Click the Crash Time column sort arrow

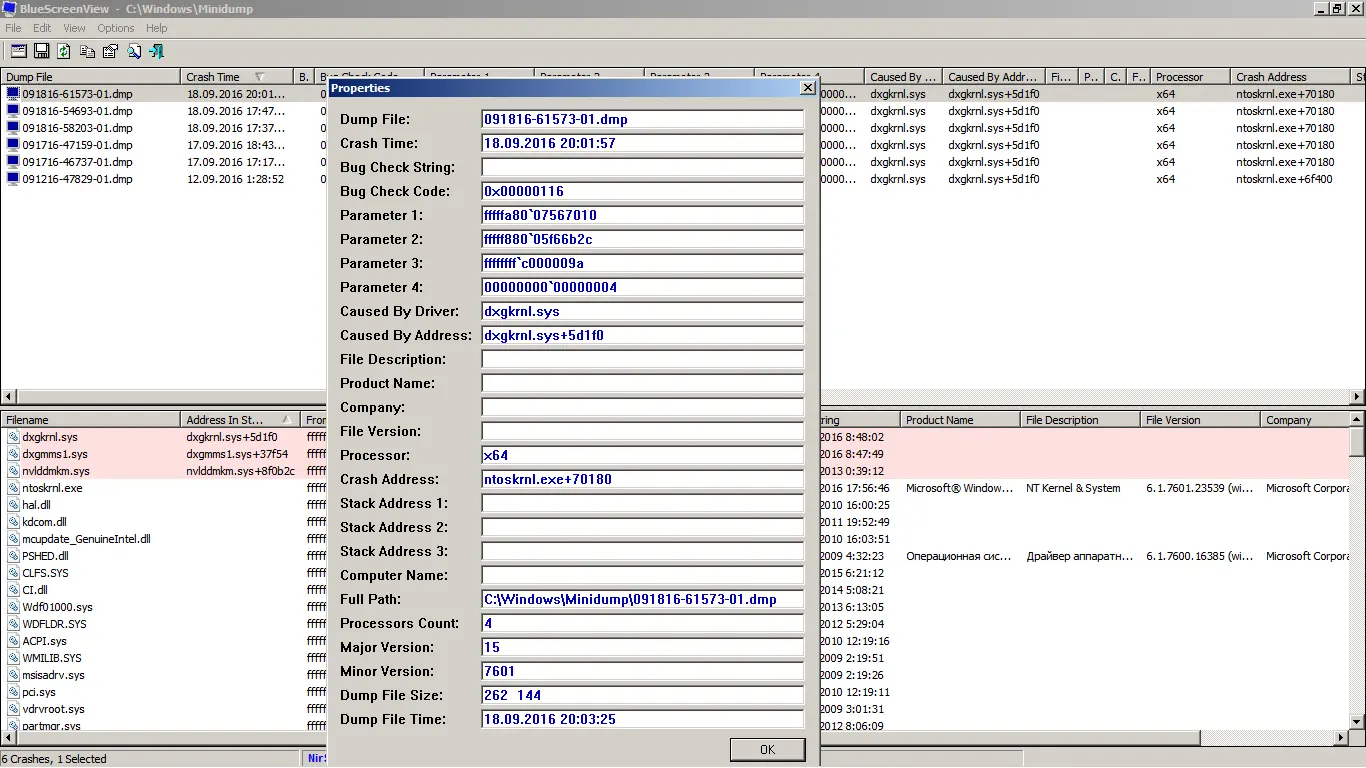[x=260, y=77]
